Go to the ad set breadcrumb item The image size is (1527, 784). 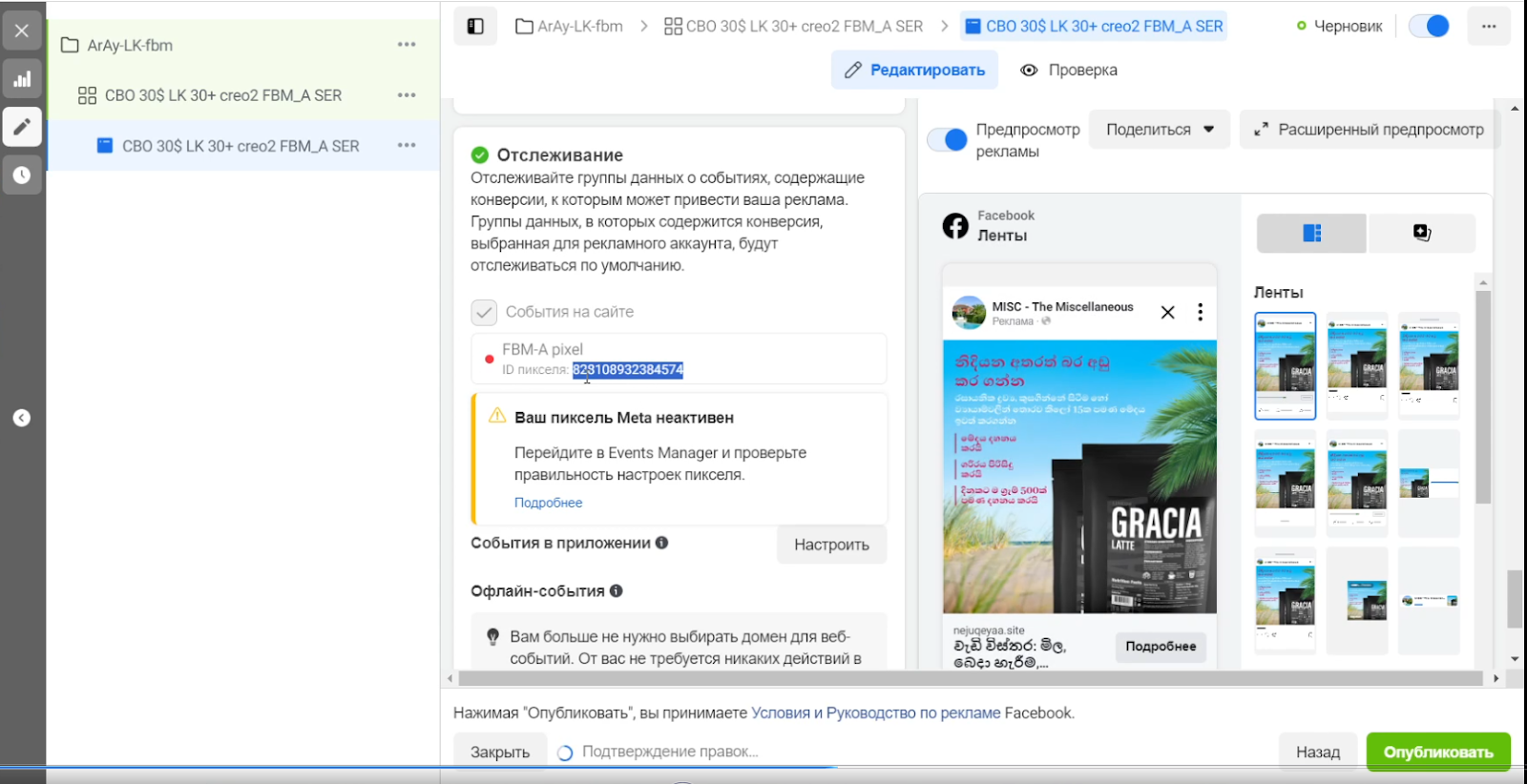pos(794,27)
